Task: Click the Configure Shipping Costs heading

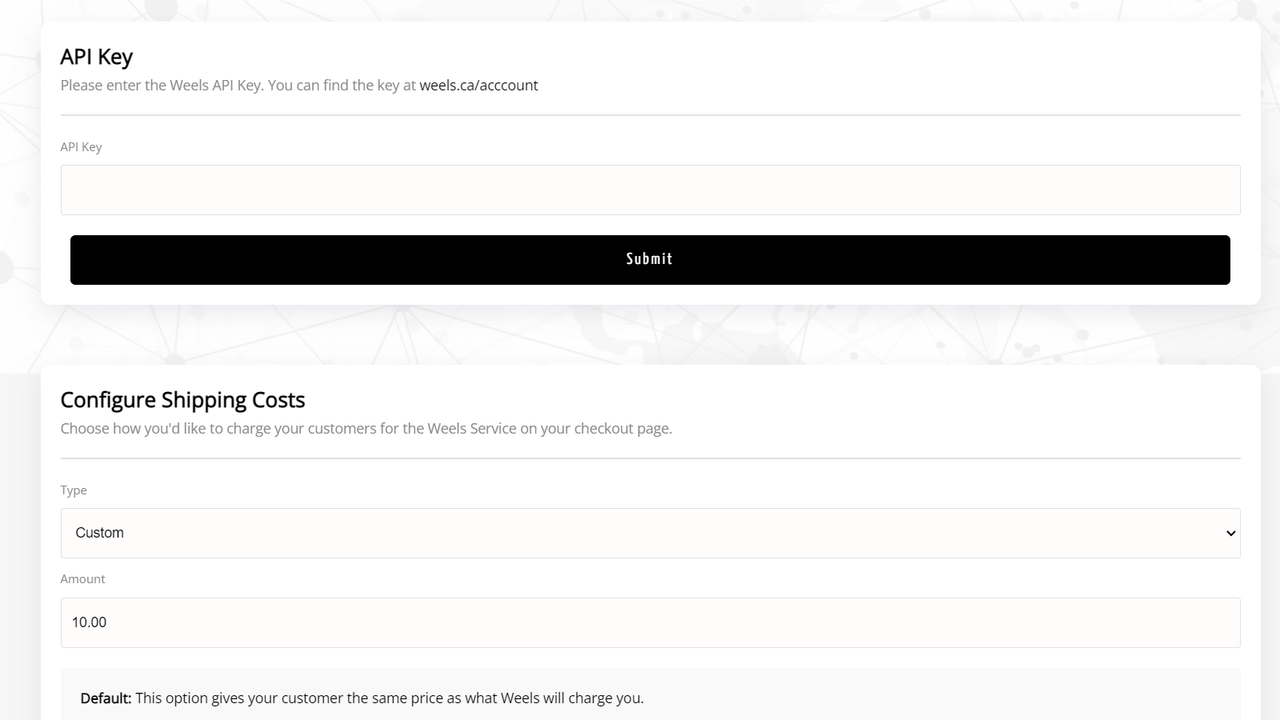Action: click(183, 399)
